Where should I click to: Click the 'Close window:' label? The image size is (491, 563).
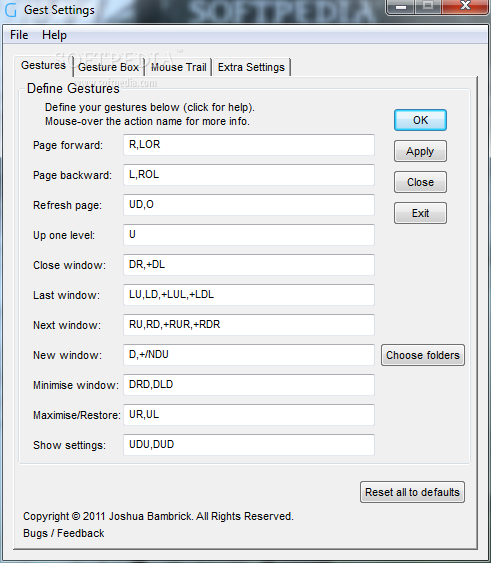69,265
